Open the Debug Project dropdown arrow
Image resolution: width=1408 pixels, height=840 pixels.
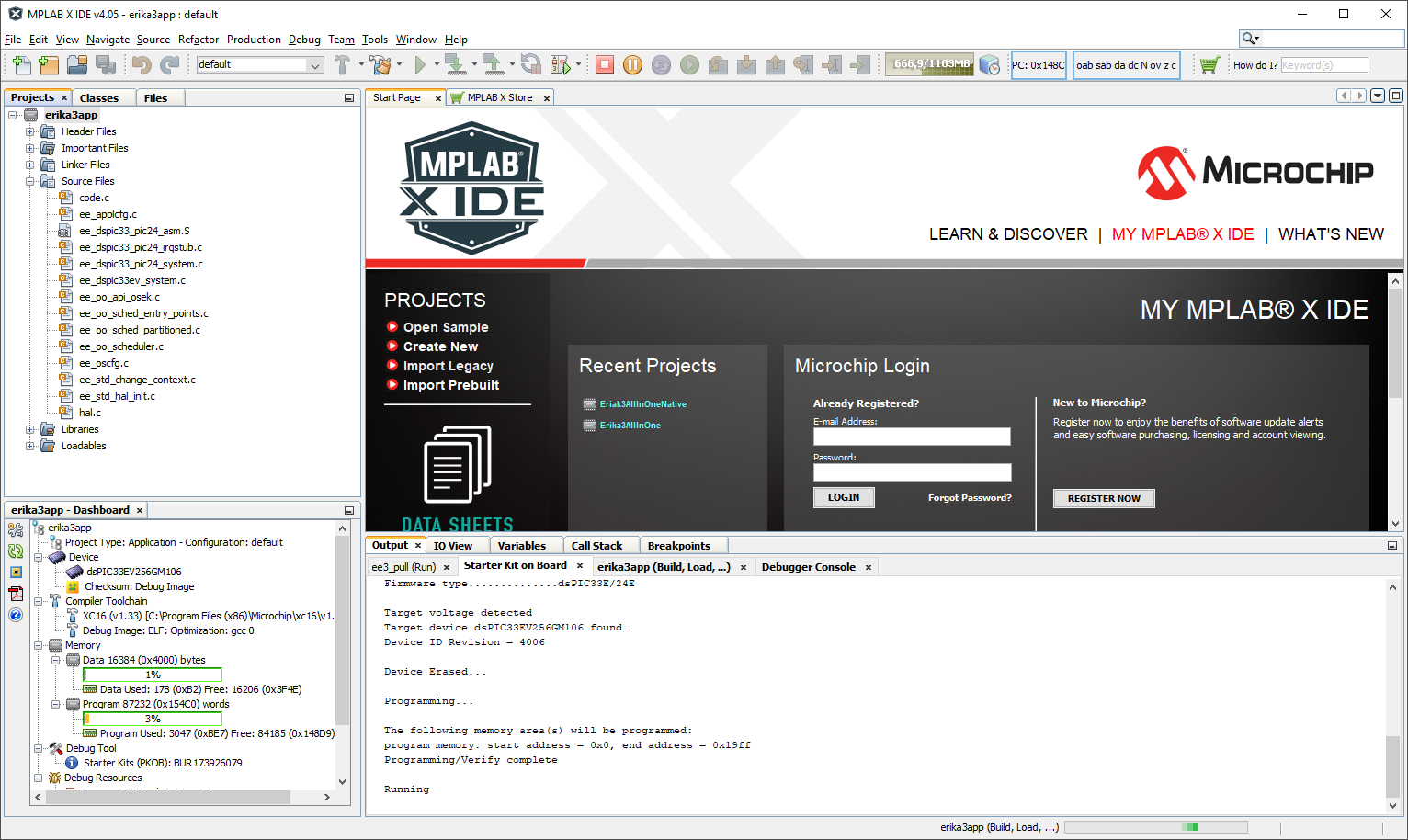click(578, 64)
